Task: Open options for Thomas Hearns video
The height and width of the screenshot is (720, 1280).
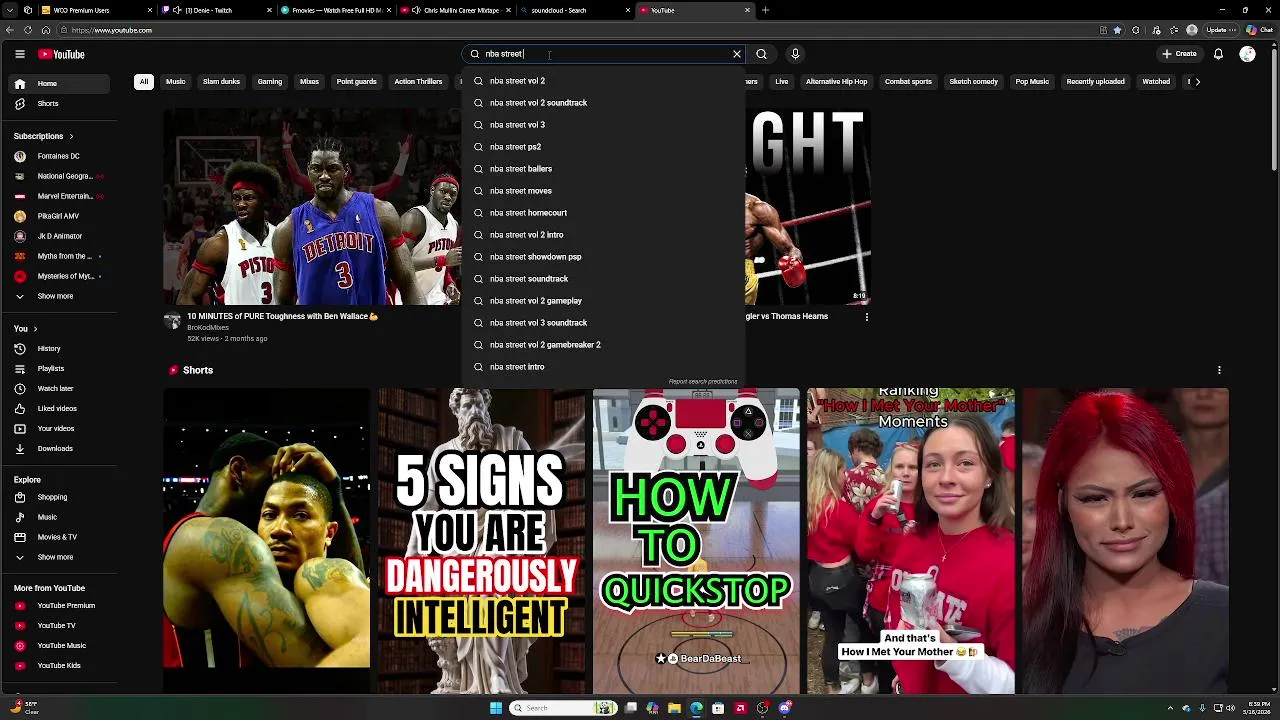Action: (867, 317)
